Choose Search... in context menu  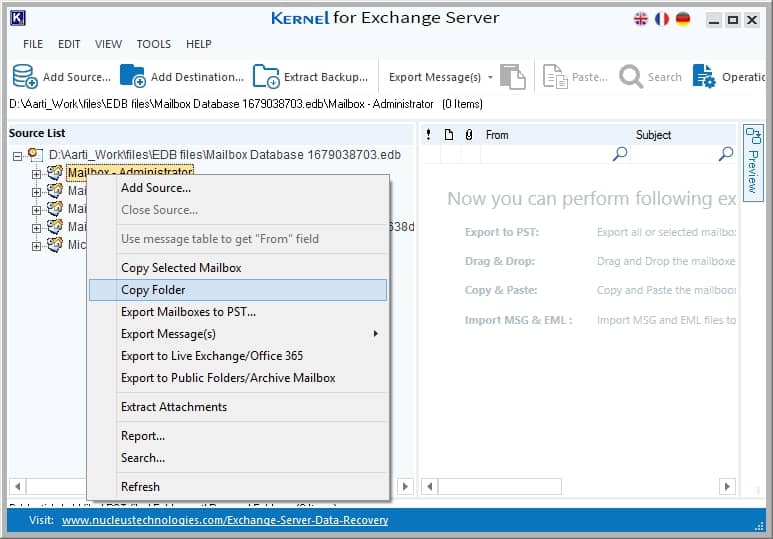(238, 458)
